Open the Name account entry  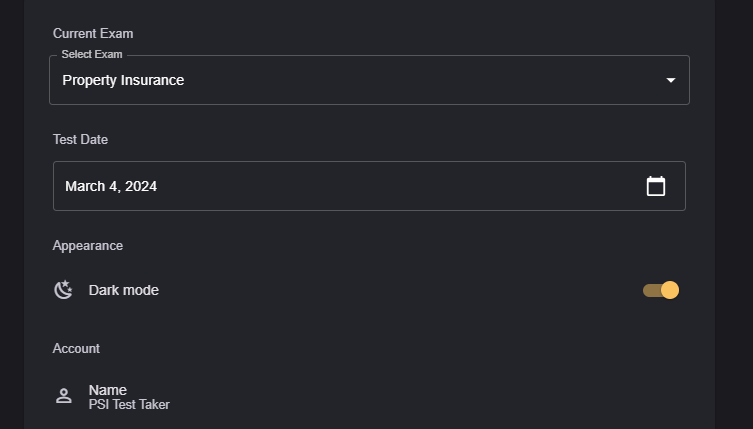pyautogui.click(x=108, y=390)
